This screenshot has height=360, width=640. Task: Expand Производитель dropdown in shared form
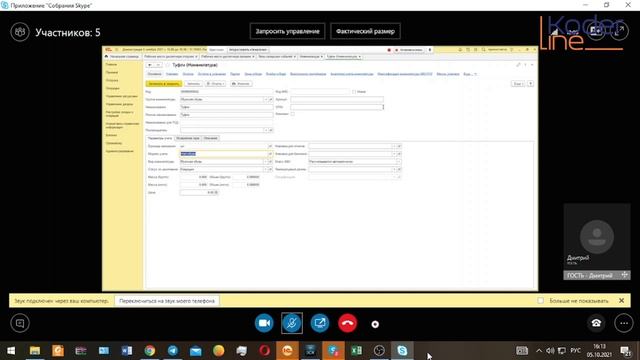click(x=266, y=130)
